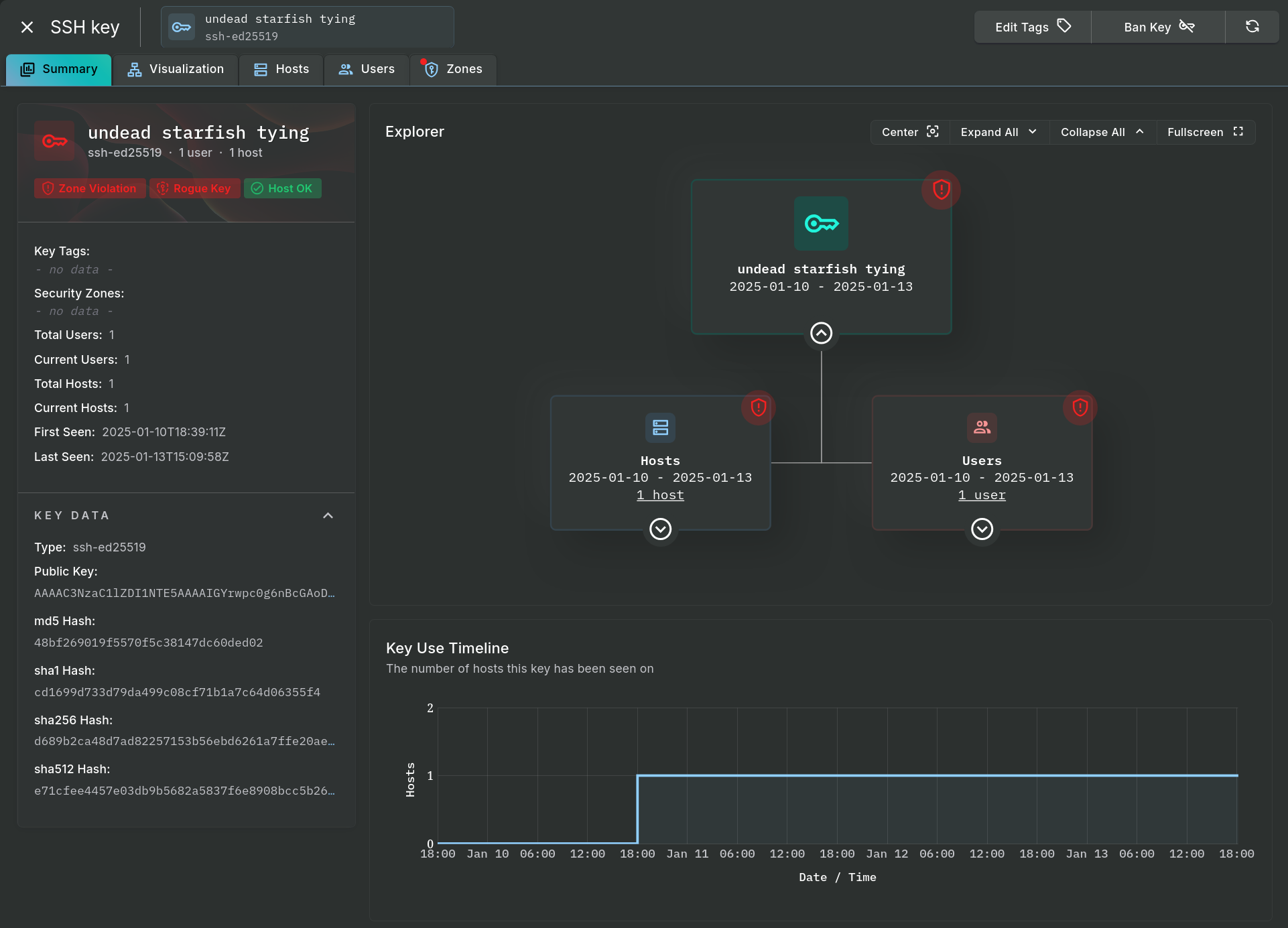Click the Type ssh-ed25519 value

pos(109,547)
